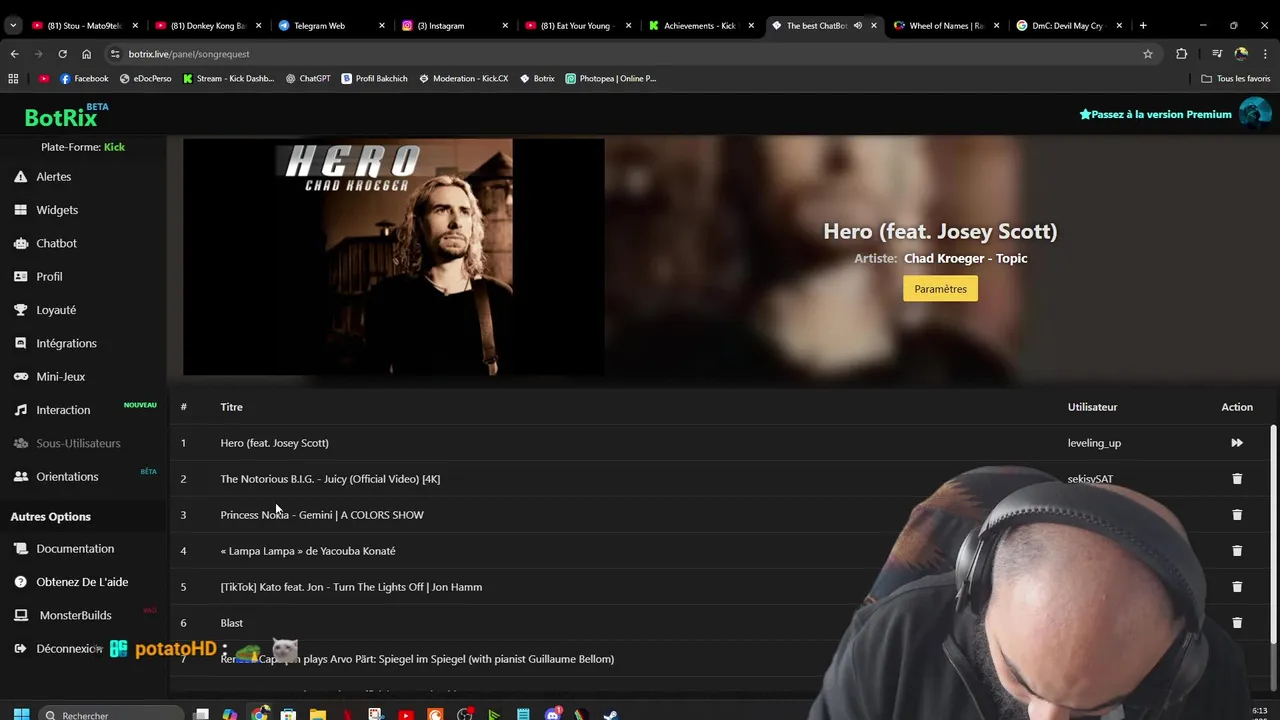Click the taskbar Rechercher search box

pos(112,714)
